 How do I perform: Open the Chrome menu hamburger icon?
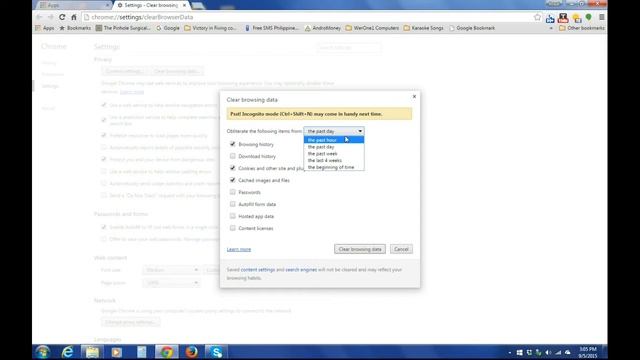point(602,17)
